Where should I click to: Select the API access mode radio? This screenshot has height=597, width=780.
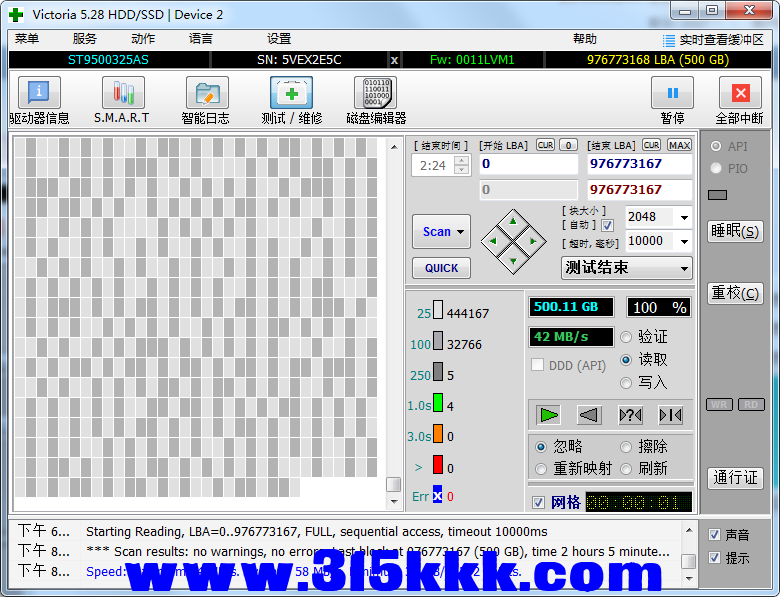click(716, 146)
